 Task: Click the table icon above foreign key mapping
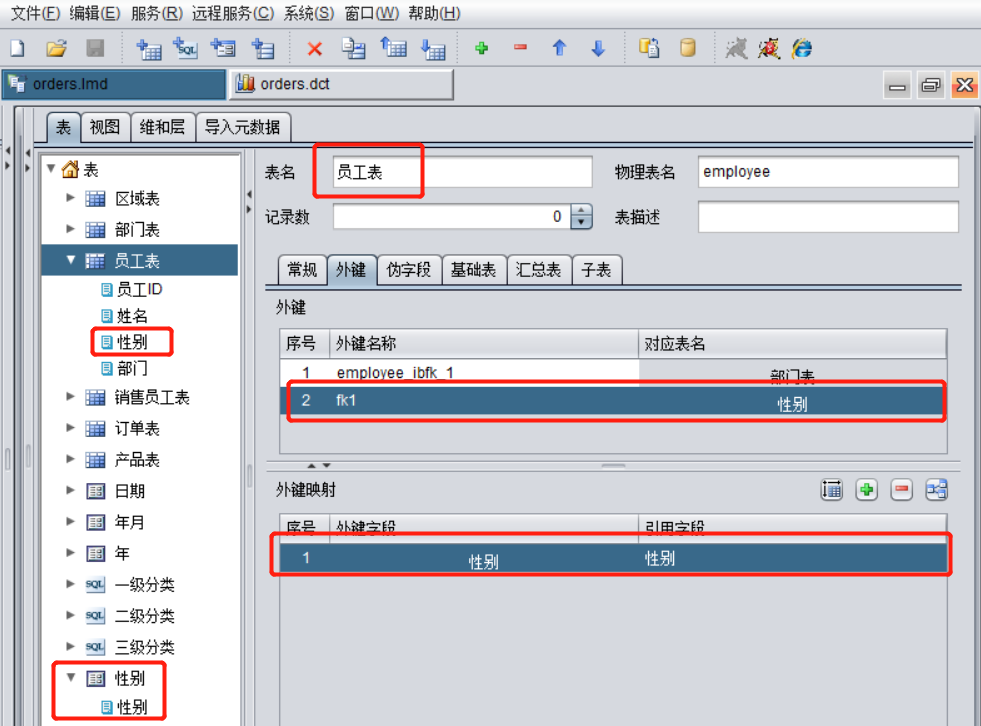click(x=831, y=490)
